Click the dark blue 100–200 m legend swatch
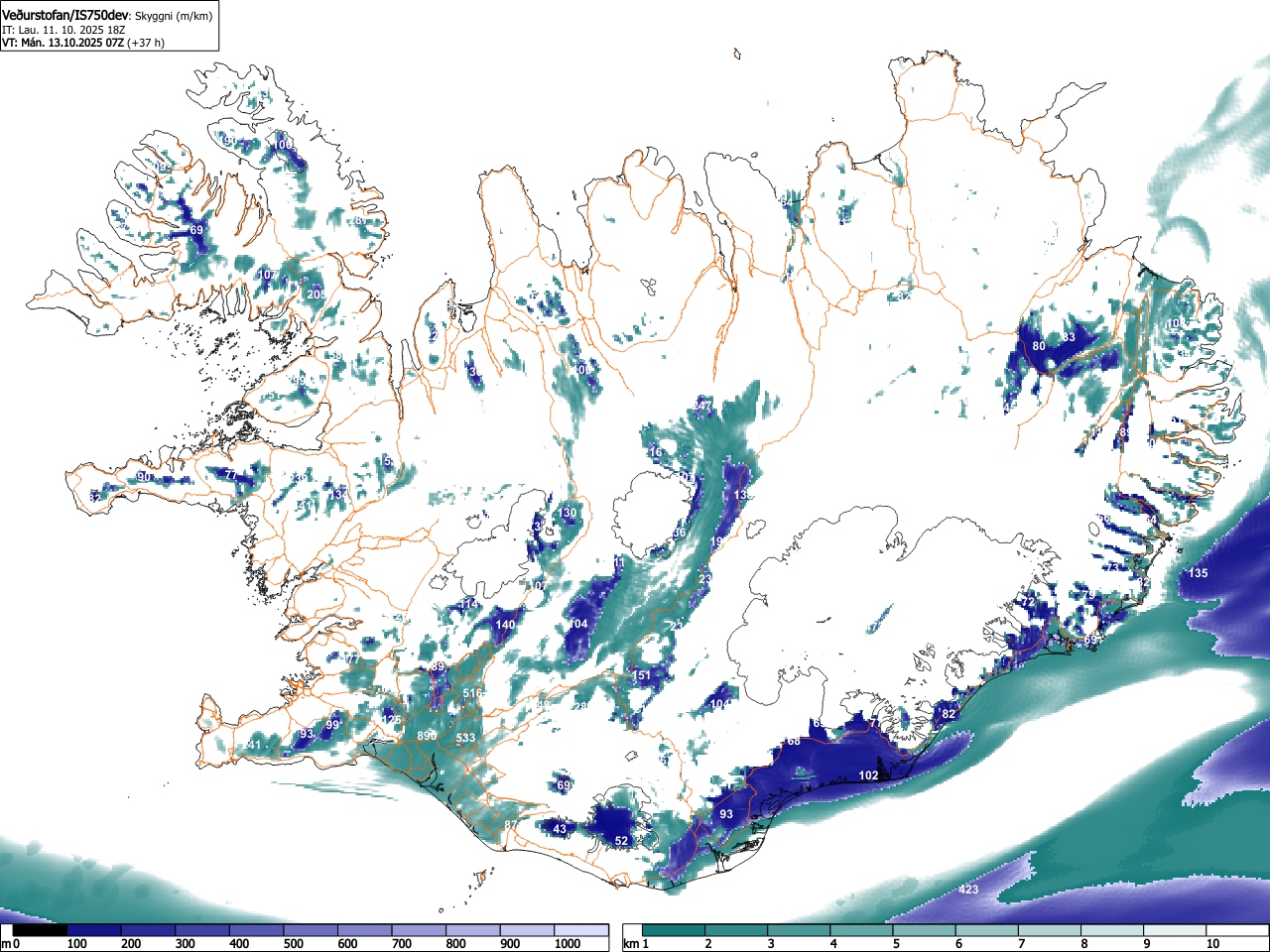This screenshot has height=952, width=1270. [x=95, y=930]
